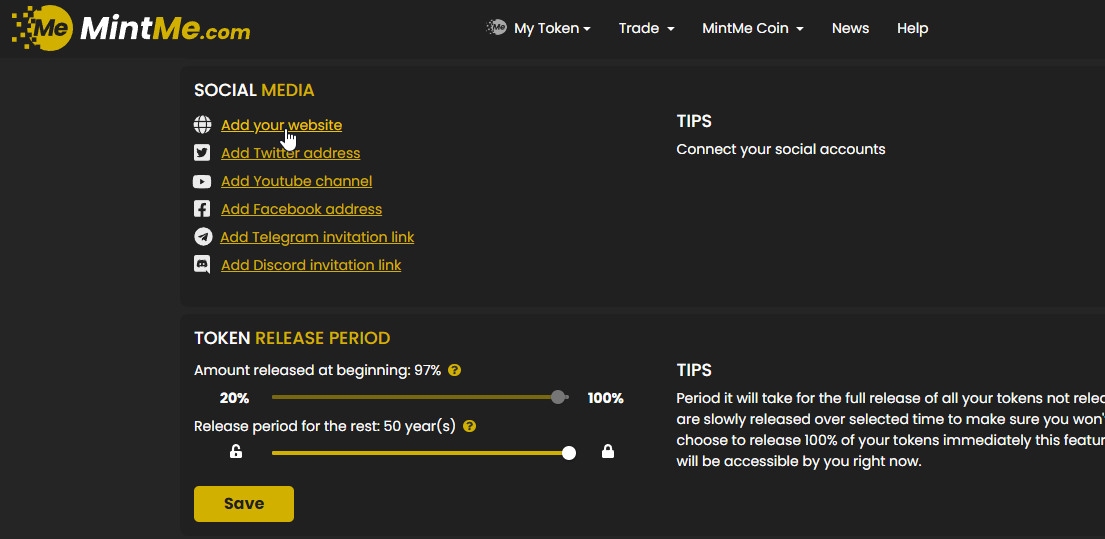Image resolution: width=1105 pixels, height=539 pixels.
Task: Click the globe website icon
Action: tap(203, 125)
